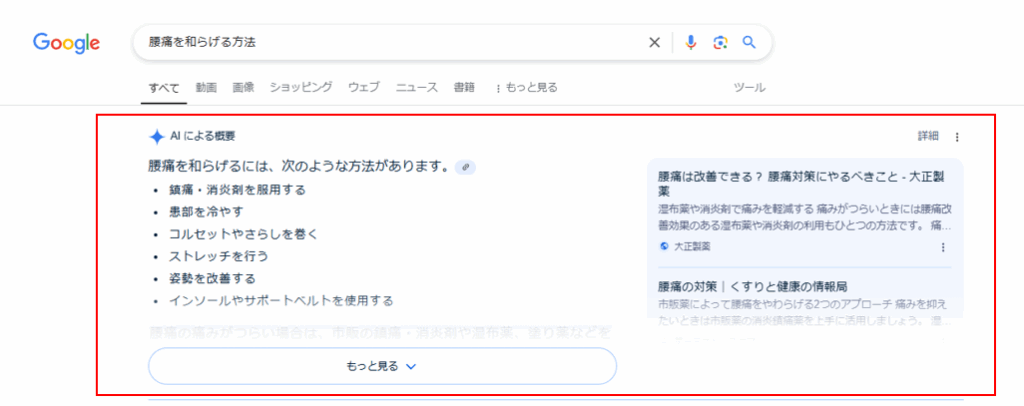
Task: Click the summary sentence 腰痛を和らげるには、次のような方法があります。
Action: 300,167
